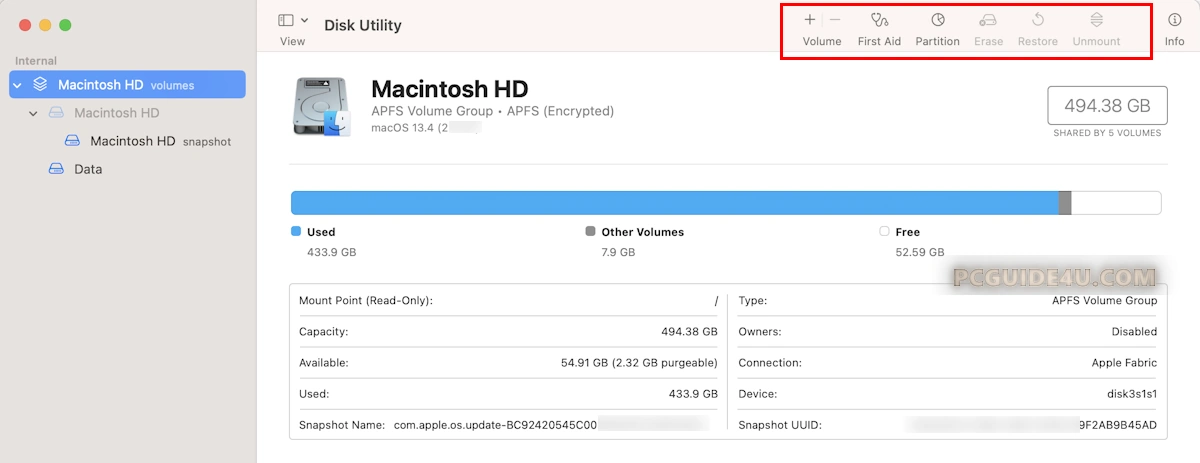Add a volume with plus icon
This screenshot has width=1200, height=463.
[x=809, y=20]
